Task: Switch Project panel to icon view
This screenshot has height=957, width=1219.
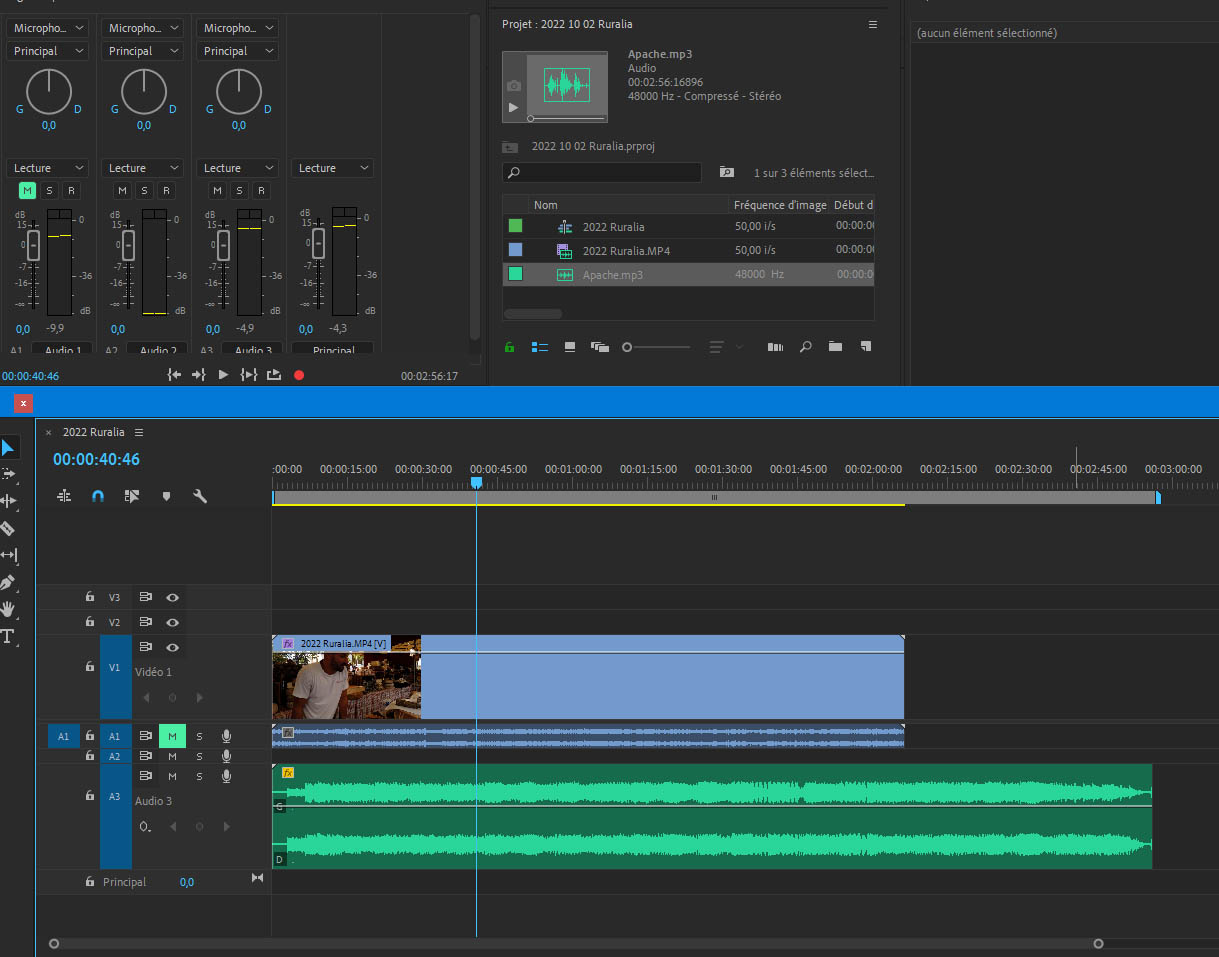Action: pos(570,347)
